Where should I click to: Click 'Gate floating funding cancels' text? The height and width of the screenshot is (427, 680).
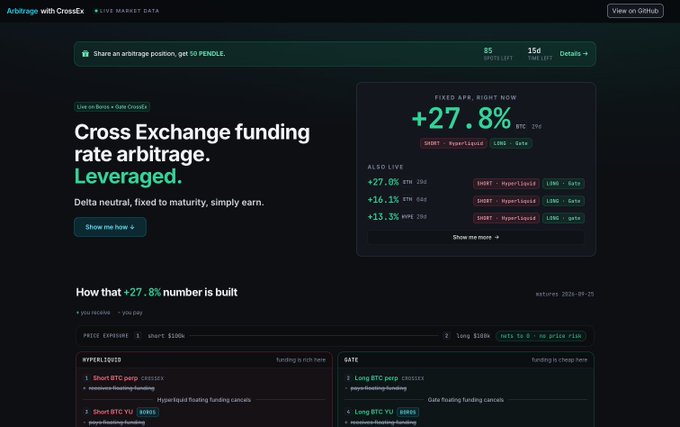click(466, 400)
